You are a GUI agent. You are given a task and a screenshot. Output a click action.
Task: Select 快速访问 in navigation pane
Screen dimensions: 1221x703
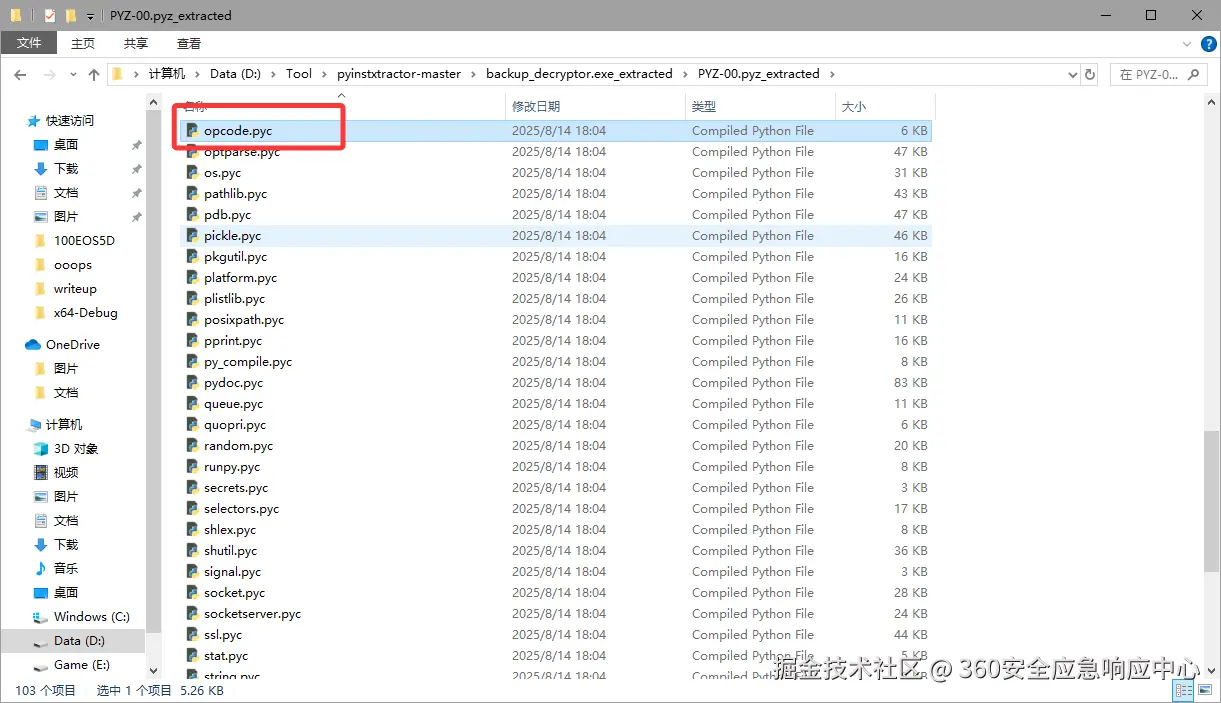click(70, 121)
